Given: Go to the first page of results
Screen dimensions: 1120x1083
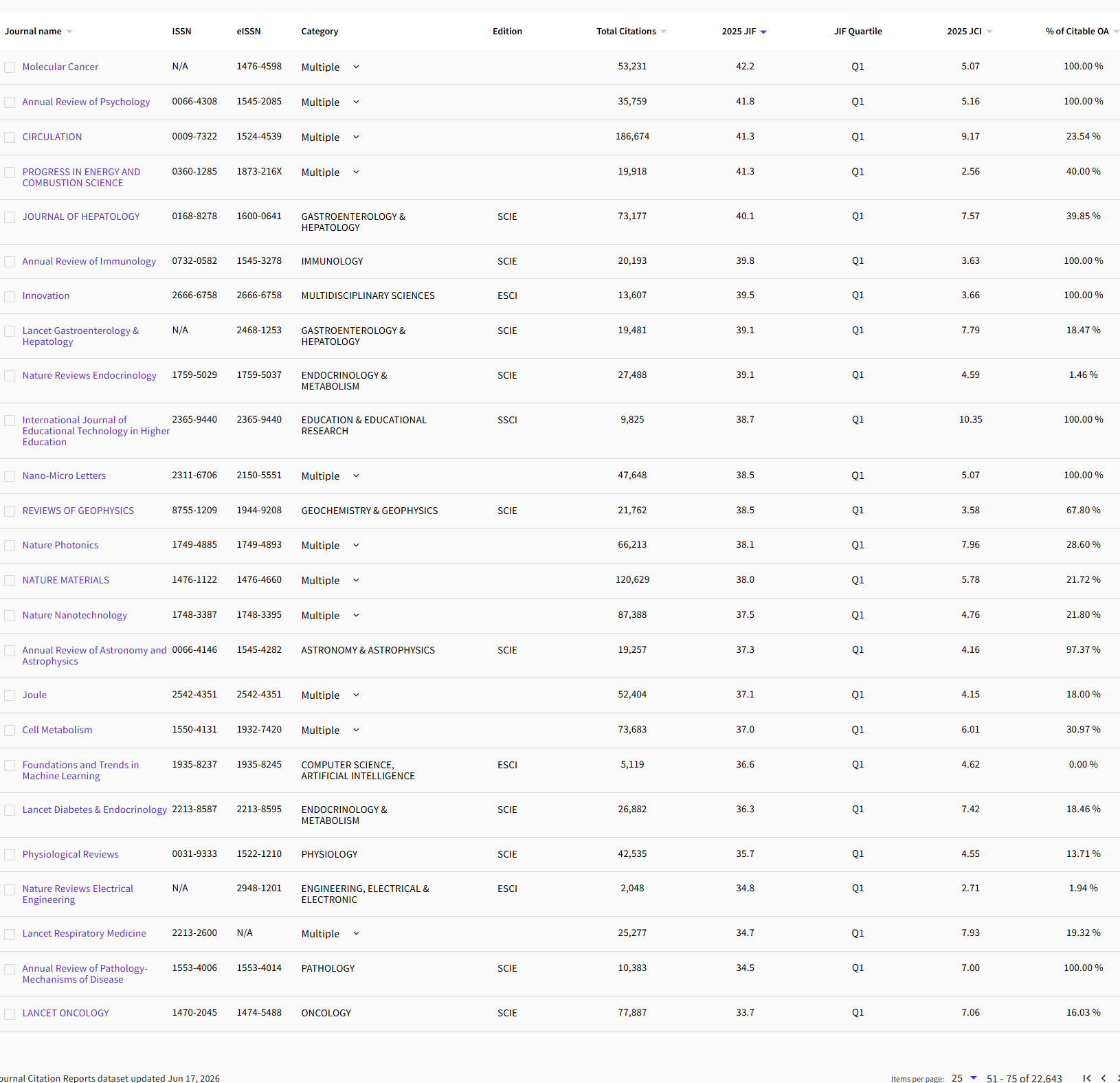Looking at the screenshot, I should point(1087,1078).
